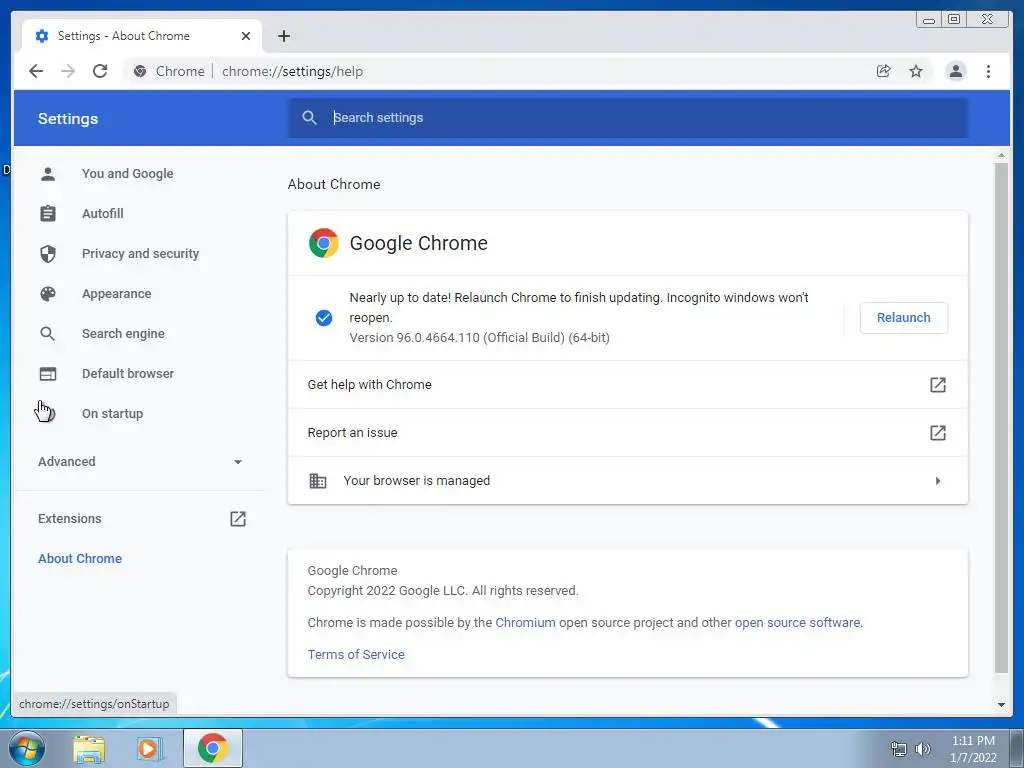The height and width of the screenshot is (768, 1024).
Task: Open Windows Explorer from the taskbar
Action: click(88, 749)
